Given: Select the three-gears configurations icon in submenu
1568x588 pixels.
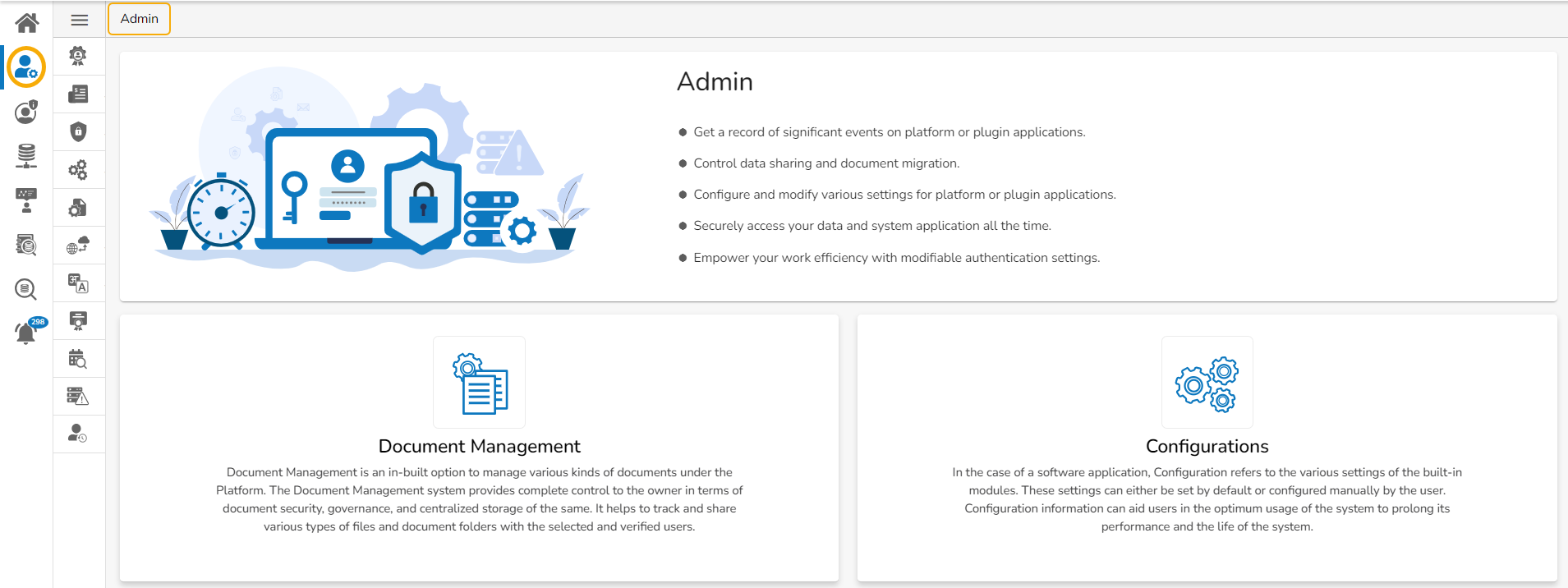Looking at the screenshot, I should (x=78, y=170).
